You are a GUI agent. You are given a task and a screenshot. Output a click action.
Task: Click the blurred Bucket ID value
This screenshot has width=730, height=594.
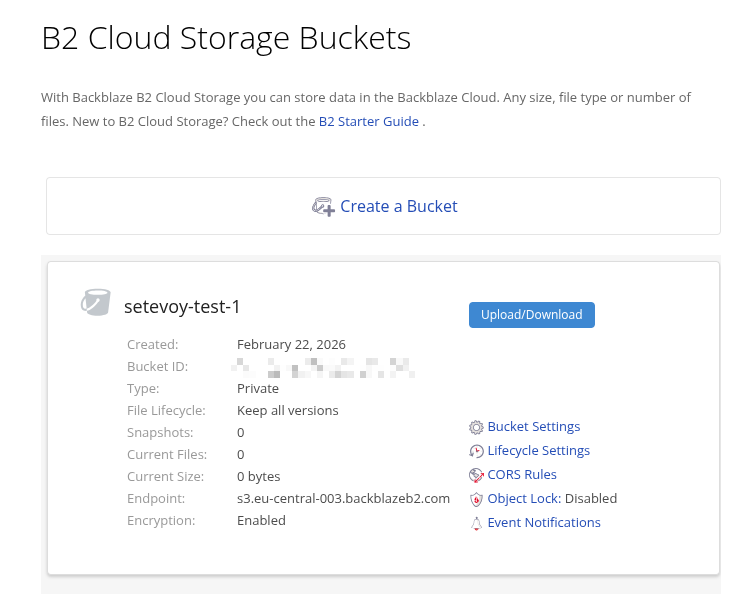(x=325, y=367)
